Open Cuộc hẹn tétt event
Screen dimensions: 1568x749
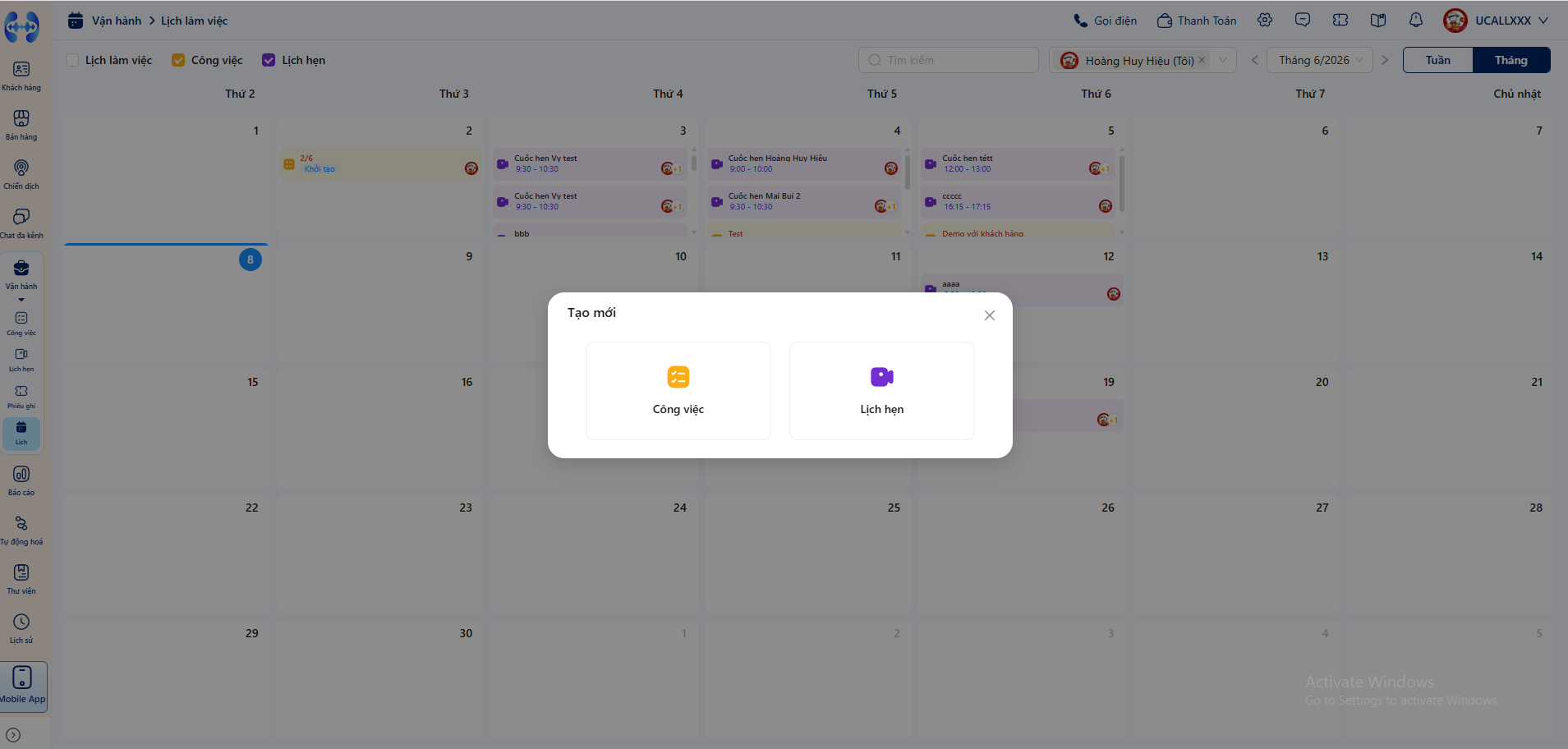coord(1018,164)
